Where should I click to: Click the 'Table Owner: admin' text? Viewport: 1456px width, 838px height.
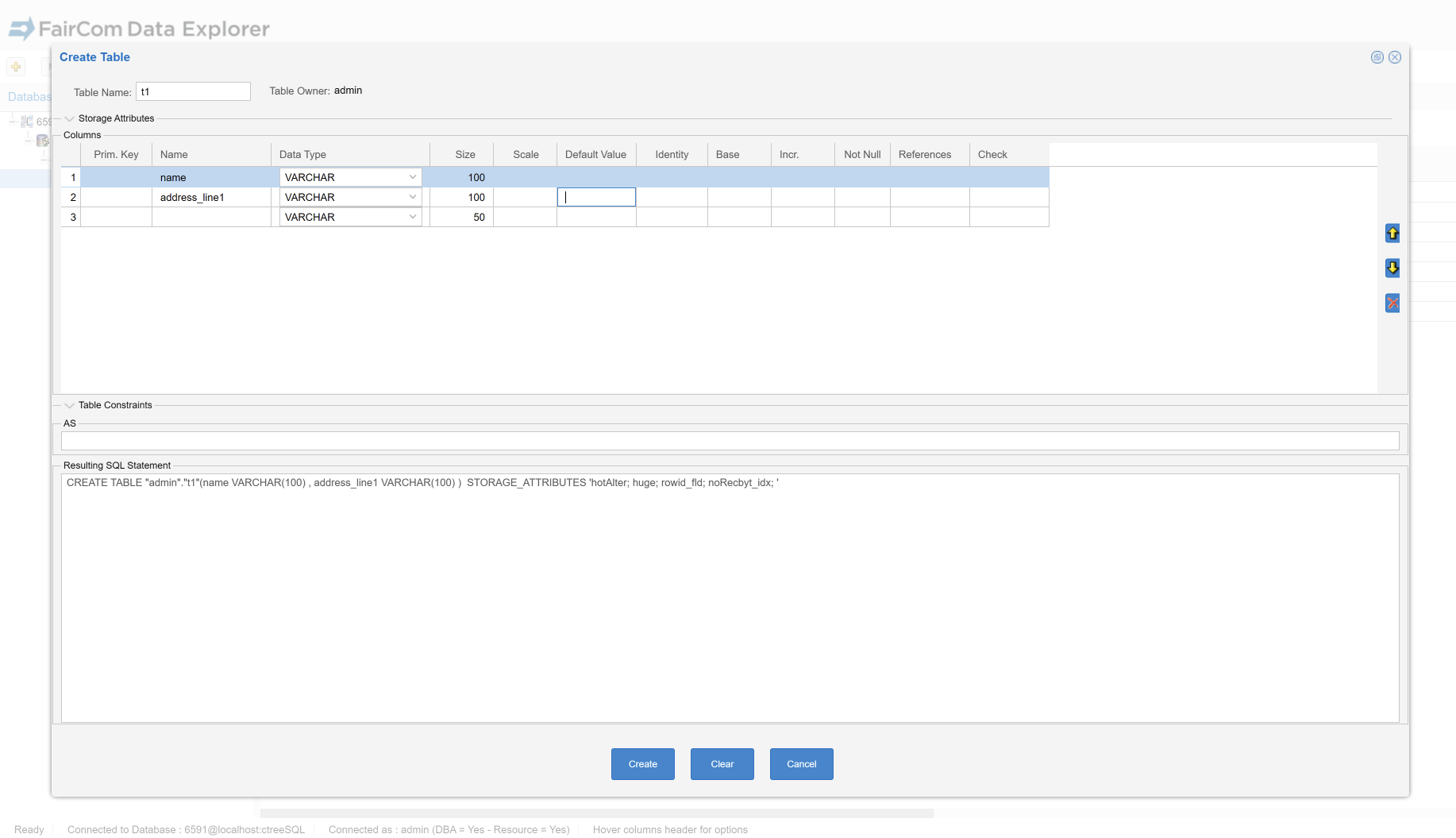pos(316,91)
